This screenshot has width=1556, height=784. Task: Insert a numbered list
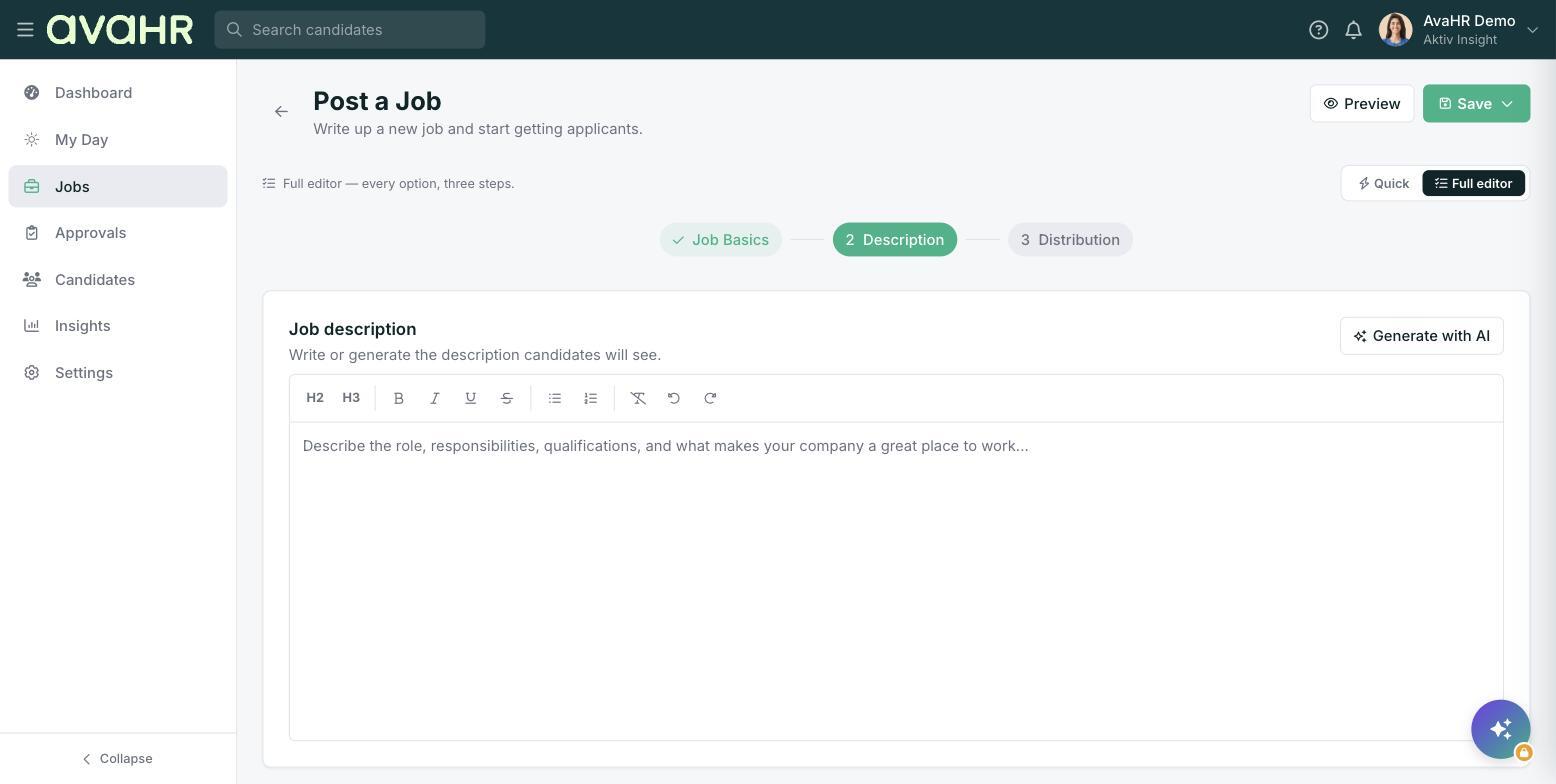click(x=591, y=398)
